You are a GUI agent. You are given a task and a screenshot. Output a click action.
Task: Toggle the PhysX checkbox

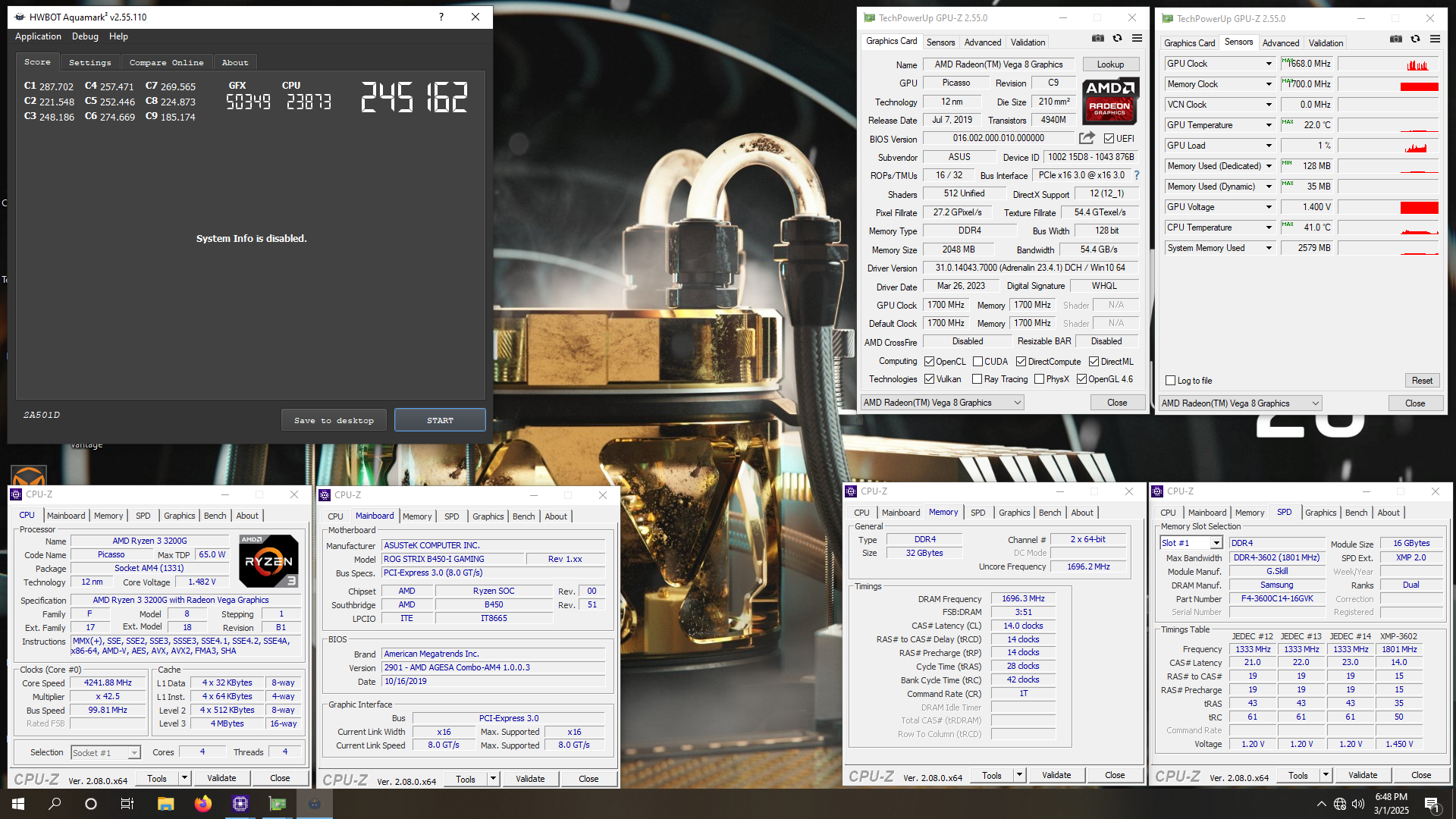[1039, 379]
